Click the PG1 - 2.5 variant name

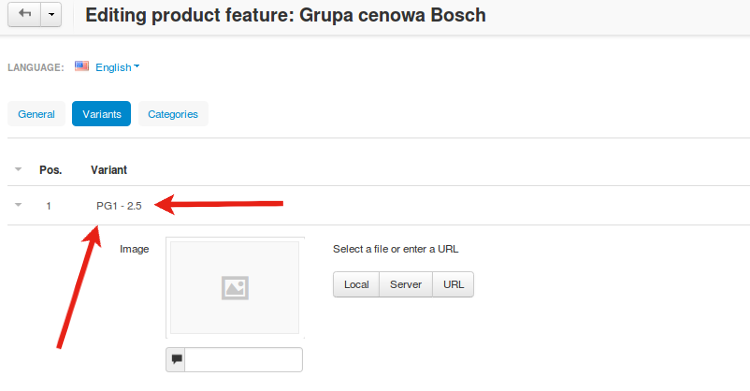(119, 206)
